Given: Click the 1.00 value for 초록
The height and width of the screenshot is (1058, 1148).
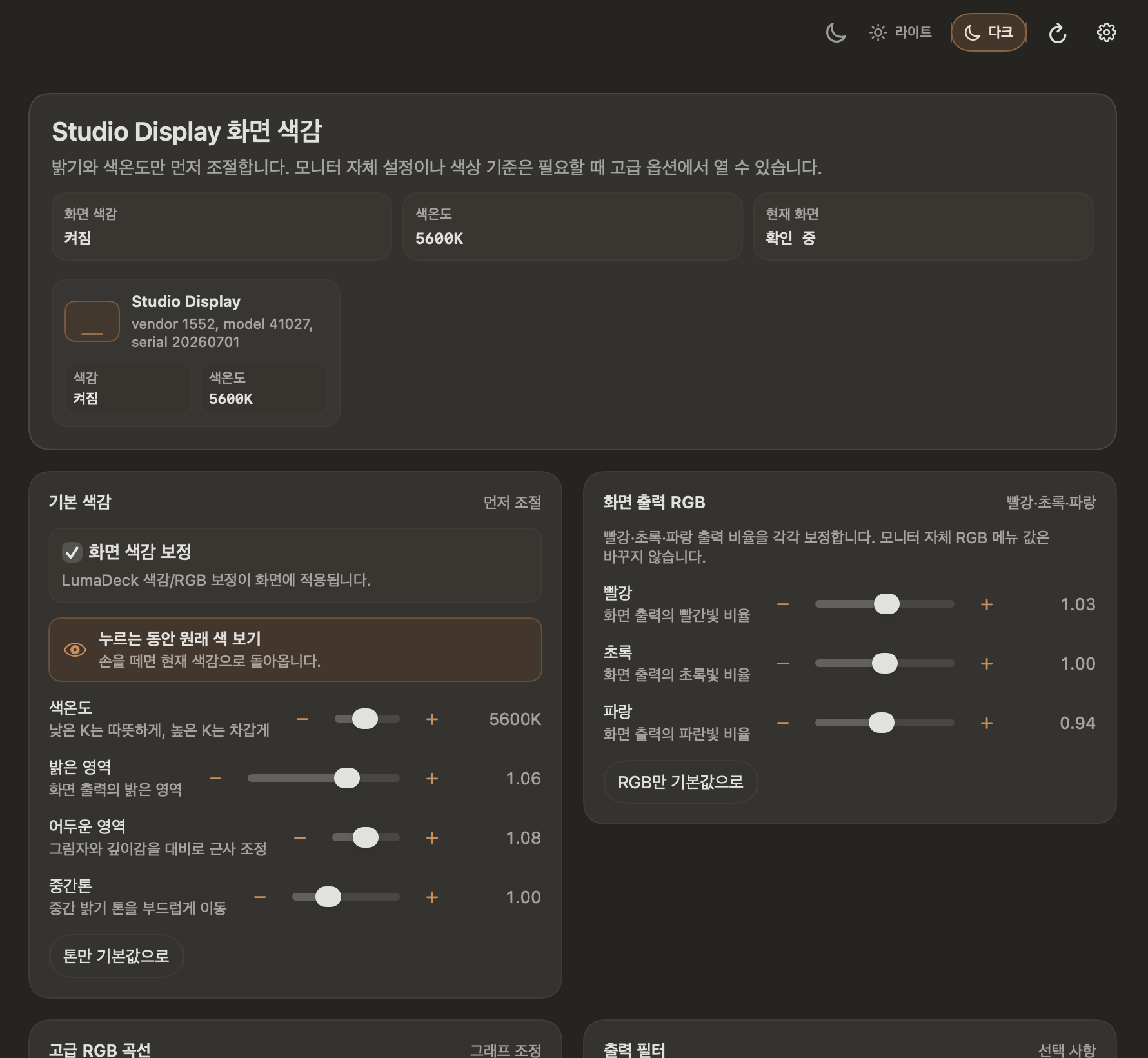Looking at the screenshot, I should [x=1078, y=664].
